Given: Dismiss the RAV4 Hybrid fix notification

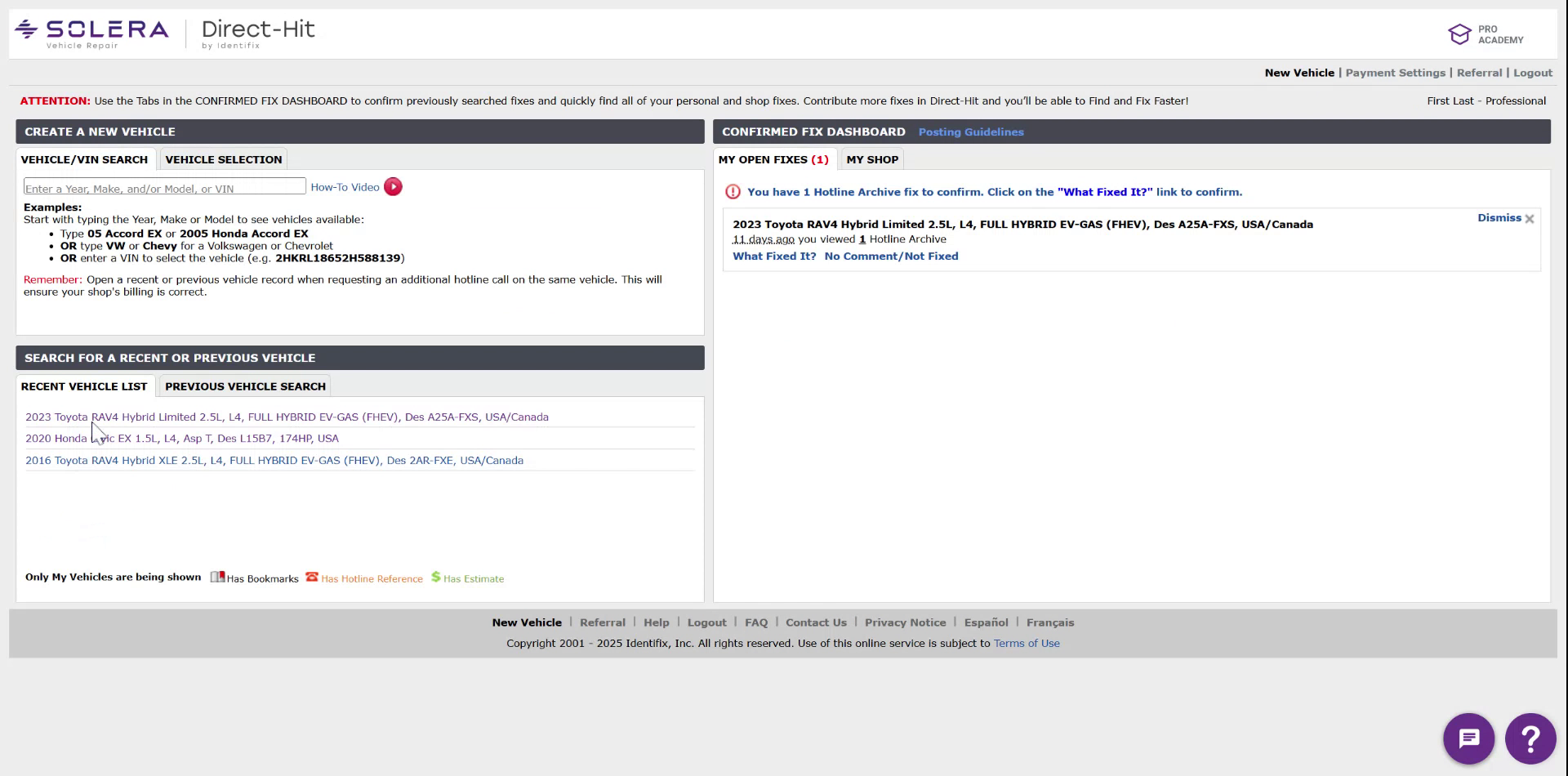Looking at the screenshot, I should coord(1499,217).
